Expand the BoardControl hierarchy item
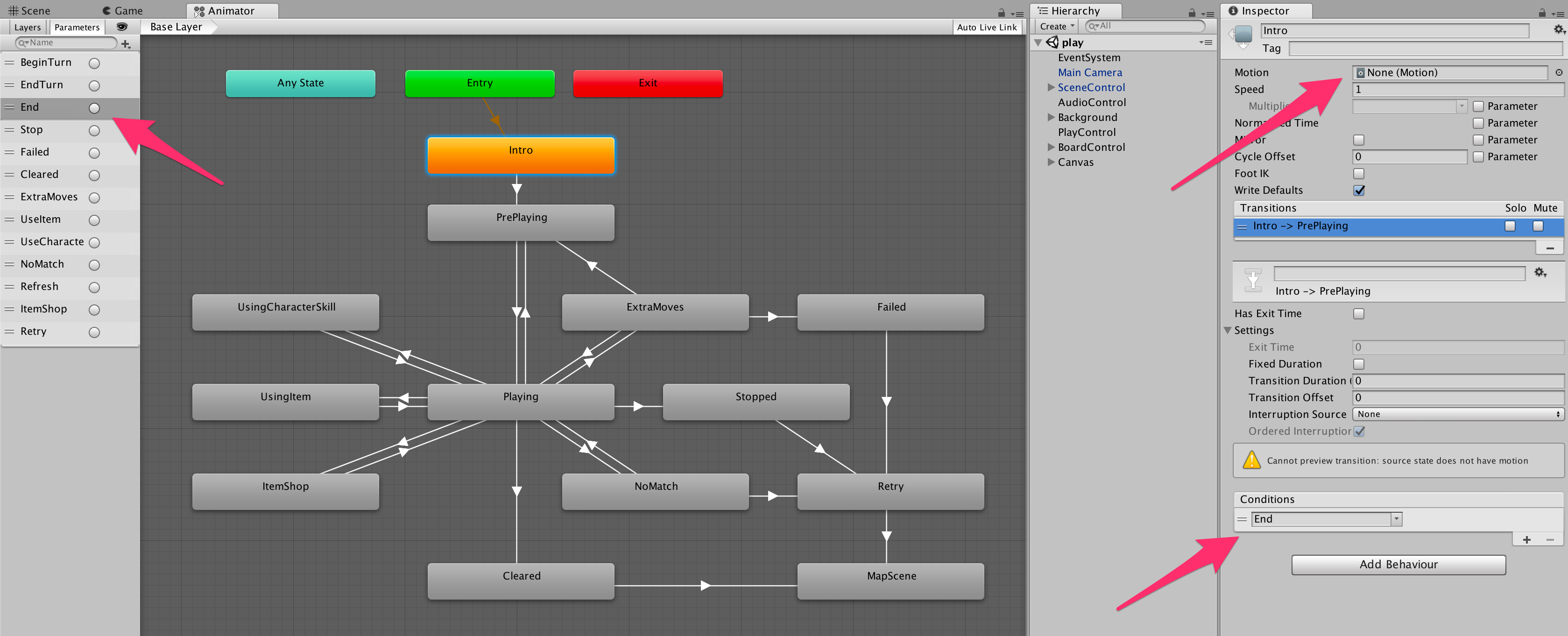The height and width of the screenshot is (636, 1568). click(x=1051, y=147)
